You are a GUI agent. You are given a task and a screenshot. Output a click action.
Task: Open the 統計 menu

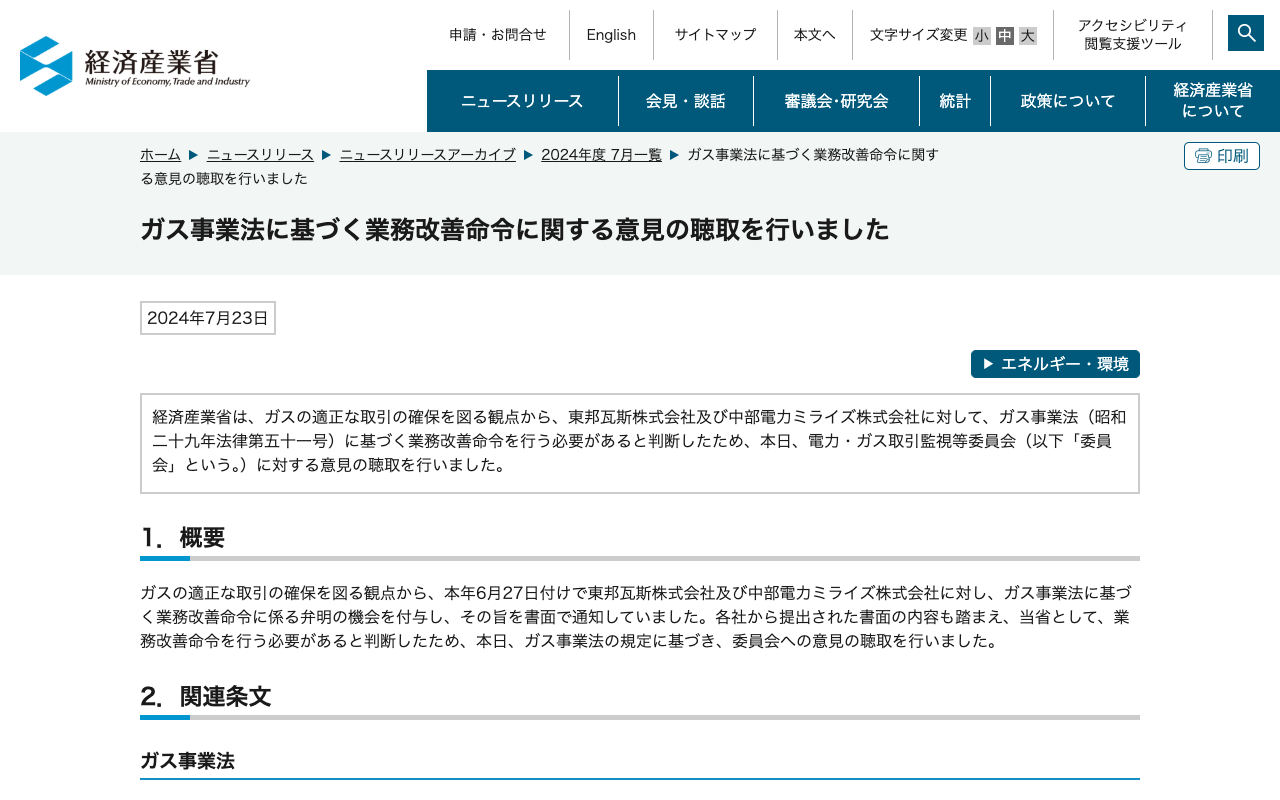[955, 101]
